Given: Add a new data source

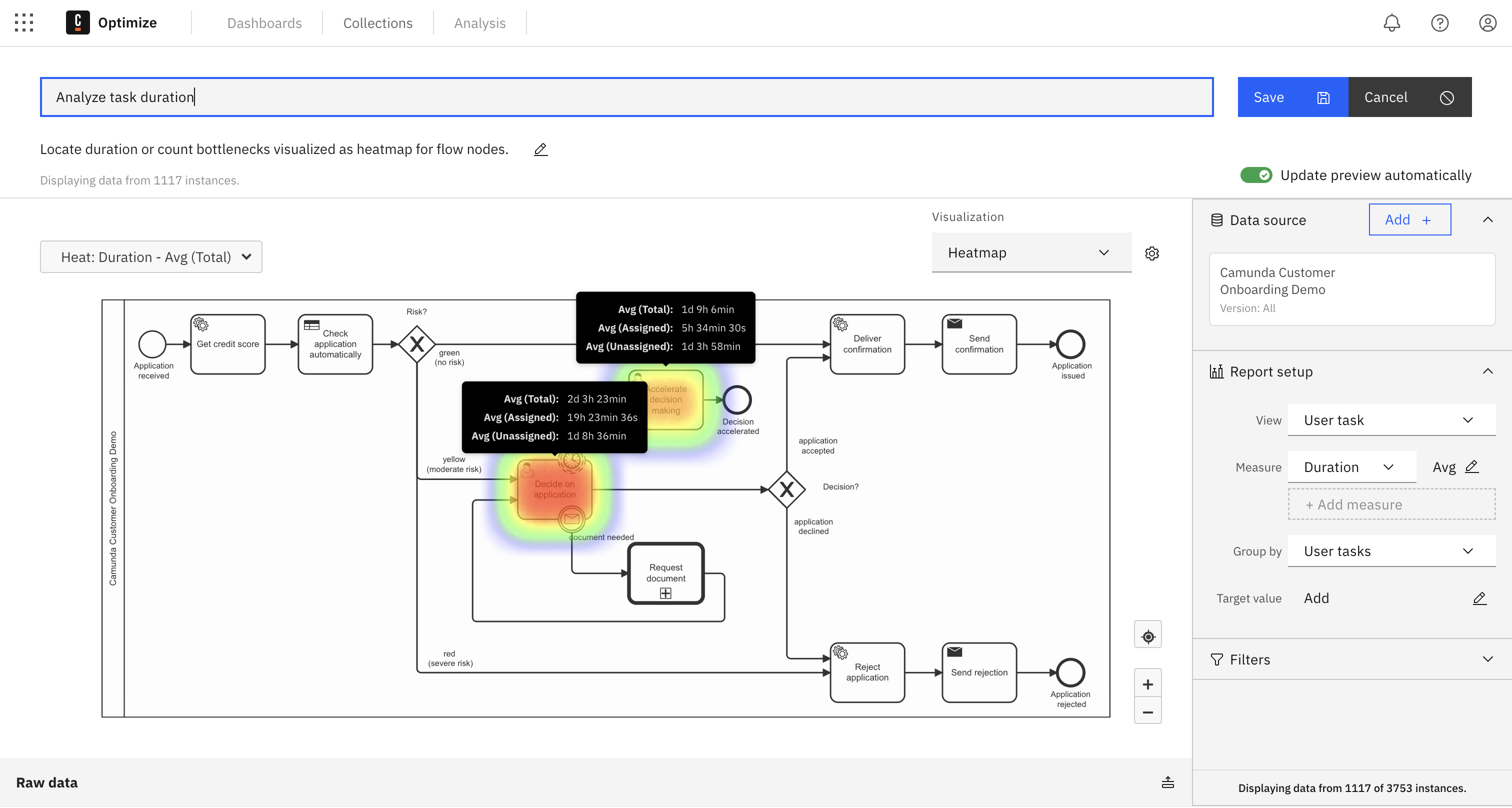Looking at the screenshot, I should (x=1409, y=219).
